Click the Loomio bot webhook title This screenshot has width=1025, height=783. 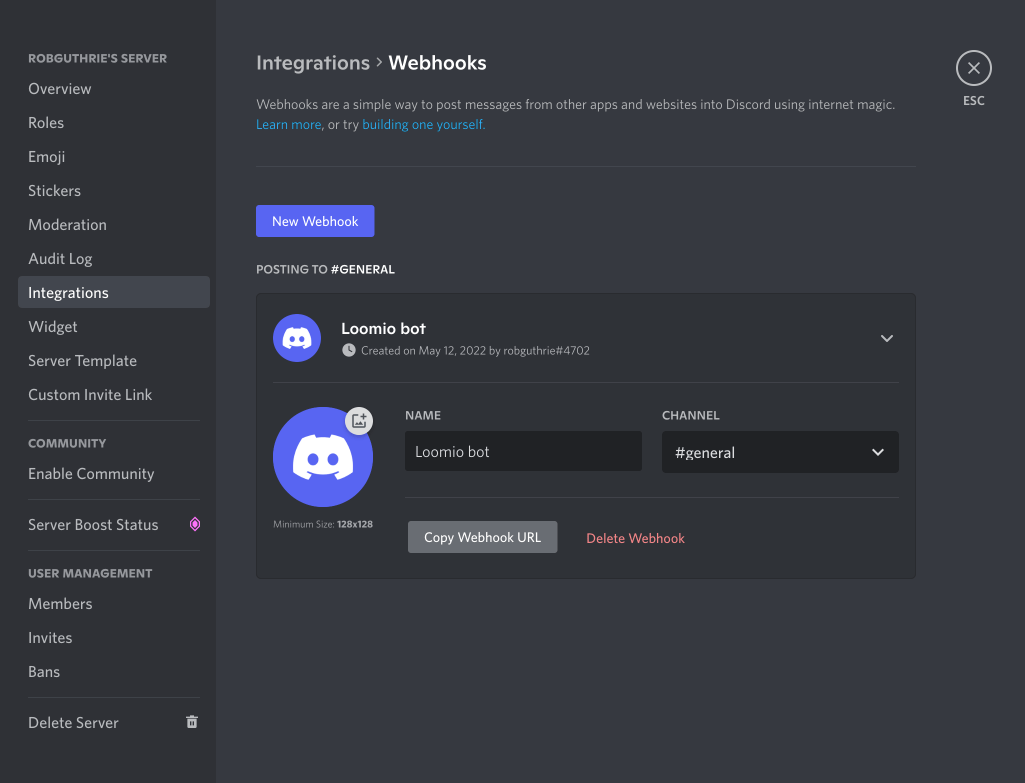point(383,329)
